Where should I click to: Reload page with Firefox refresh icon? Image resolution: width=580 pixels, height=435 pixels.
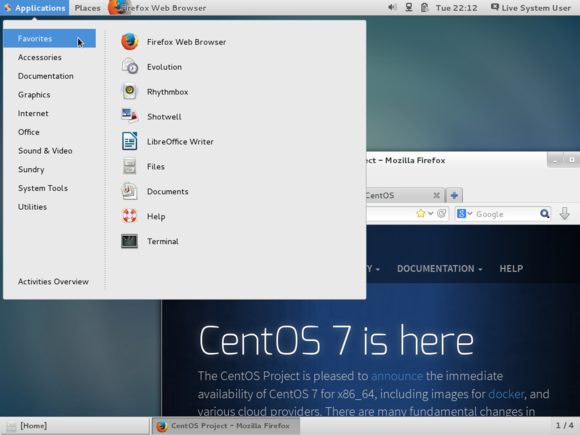coord(441,213)
